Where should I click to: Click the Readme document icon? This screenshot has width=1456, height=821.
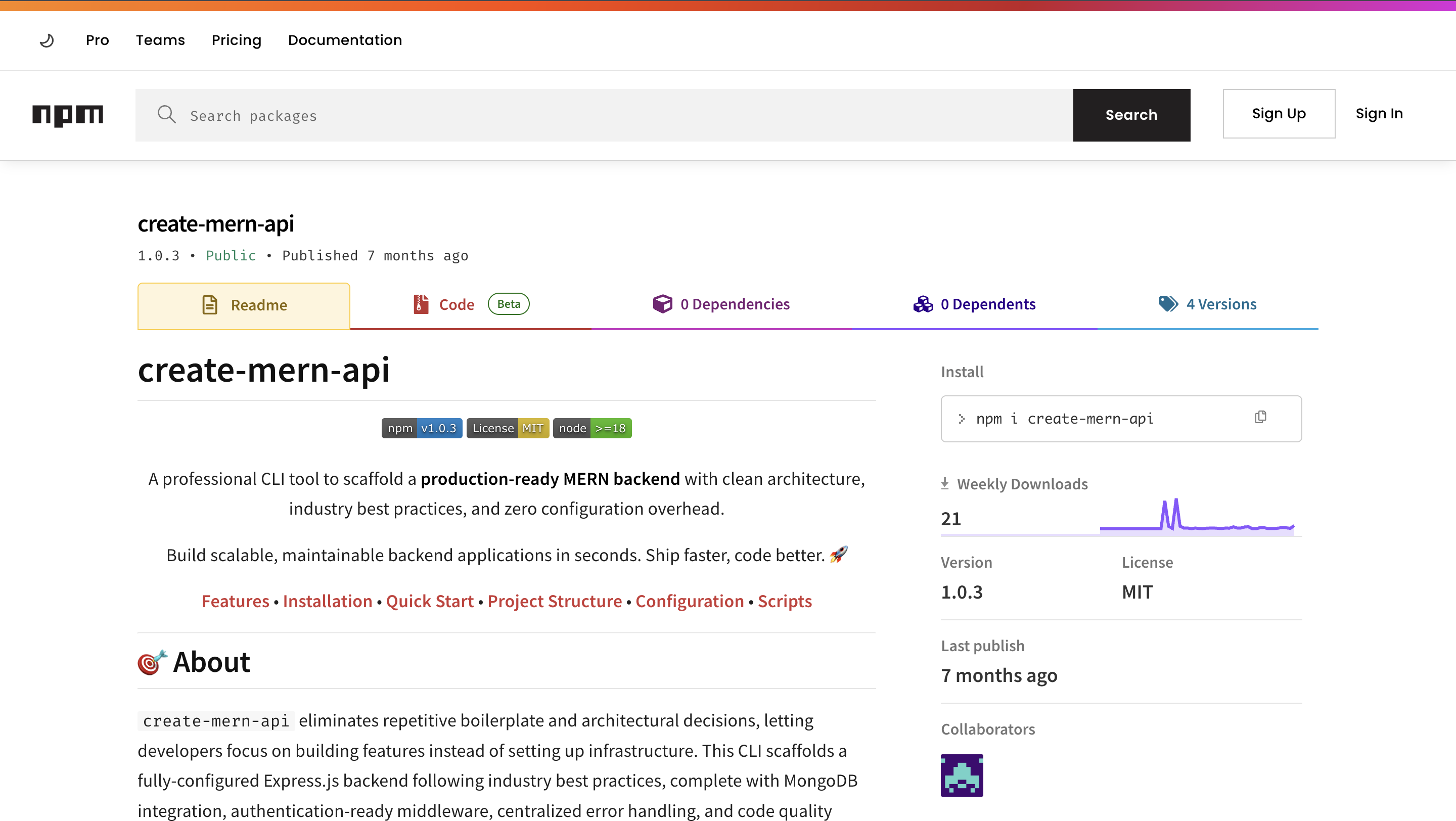coord(210,305)
